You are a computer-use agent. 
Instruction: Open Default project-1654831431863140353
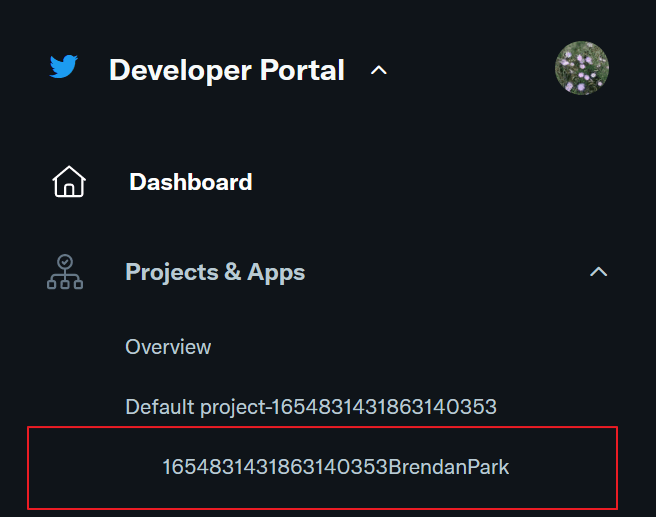tap(311, 407)
